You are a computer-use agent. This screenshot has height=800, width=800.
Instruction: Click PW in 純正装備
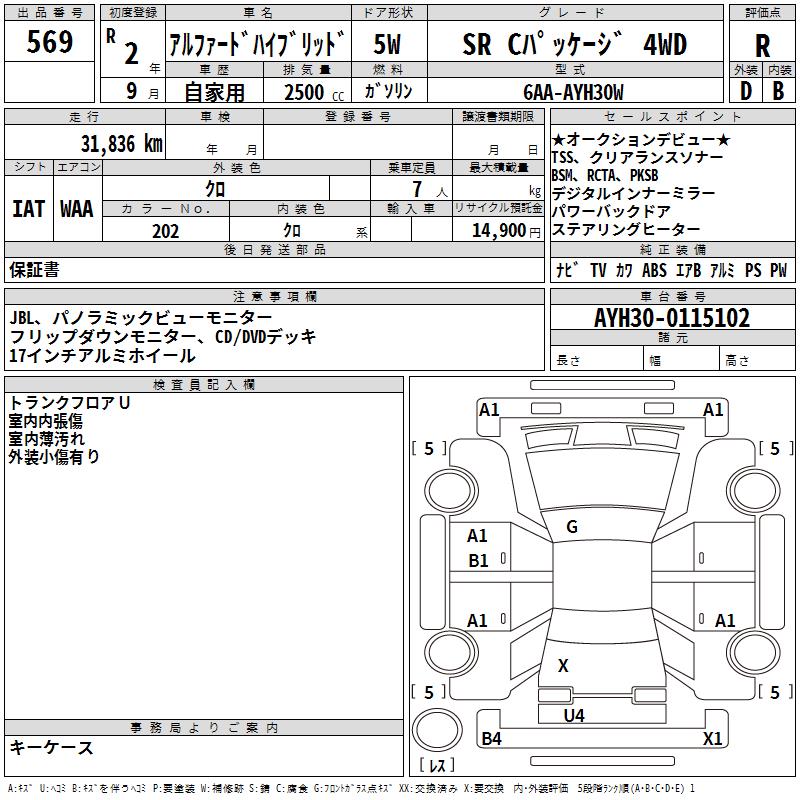pos(779,270)
